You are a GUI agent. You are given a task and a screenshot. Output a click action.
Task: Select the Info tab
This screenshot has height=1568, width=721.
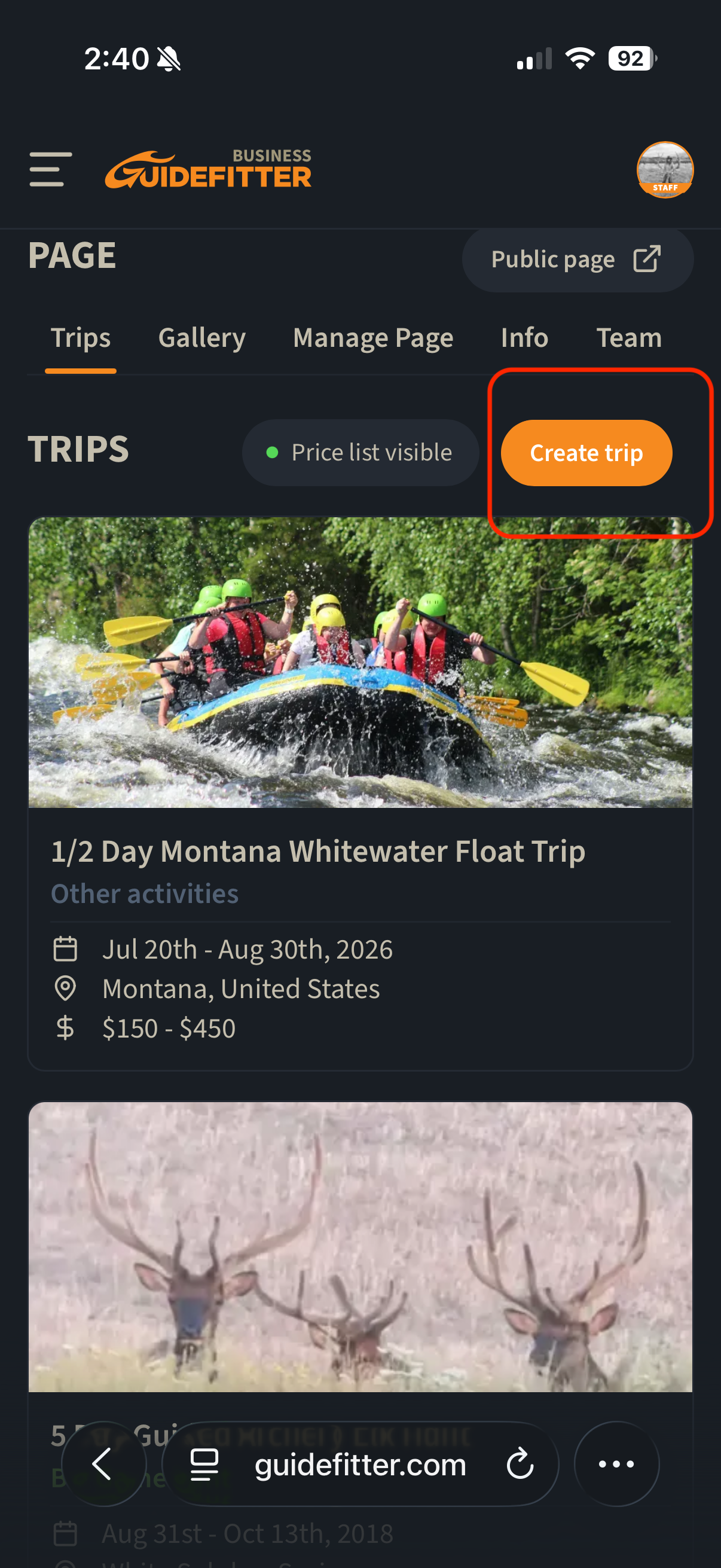coord(524,338)
